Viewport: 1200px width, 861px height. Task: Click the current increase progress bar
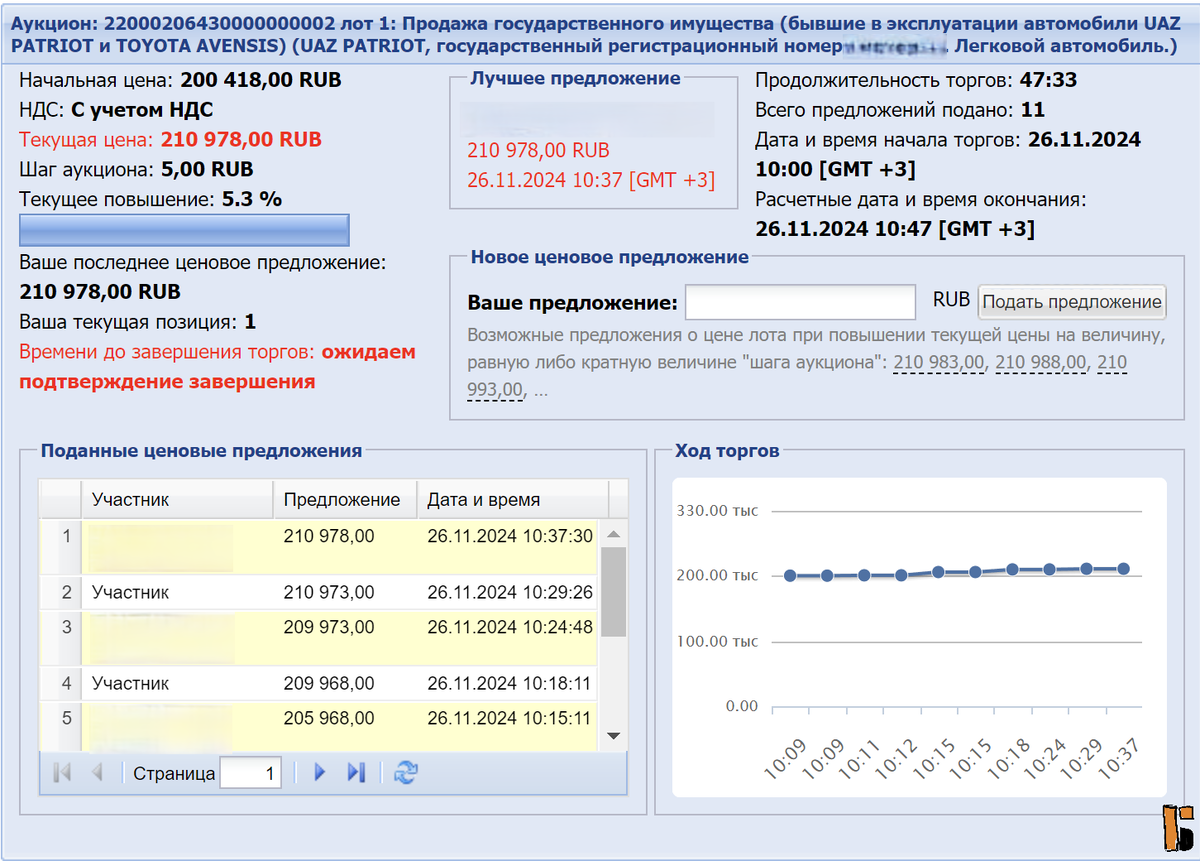coord(184,229)
